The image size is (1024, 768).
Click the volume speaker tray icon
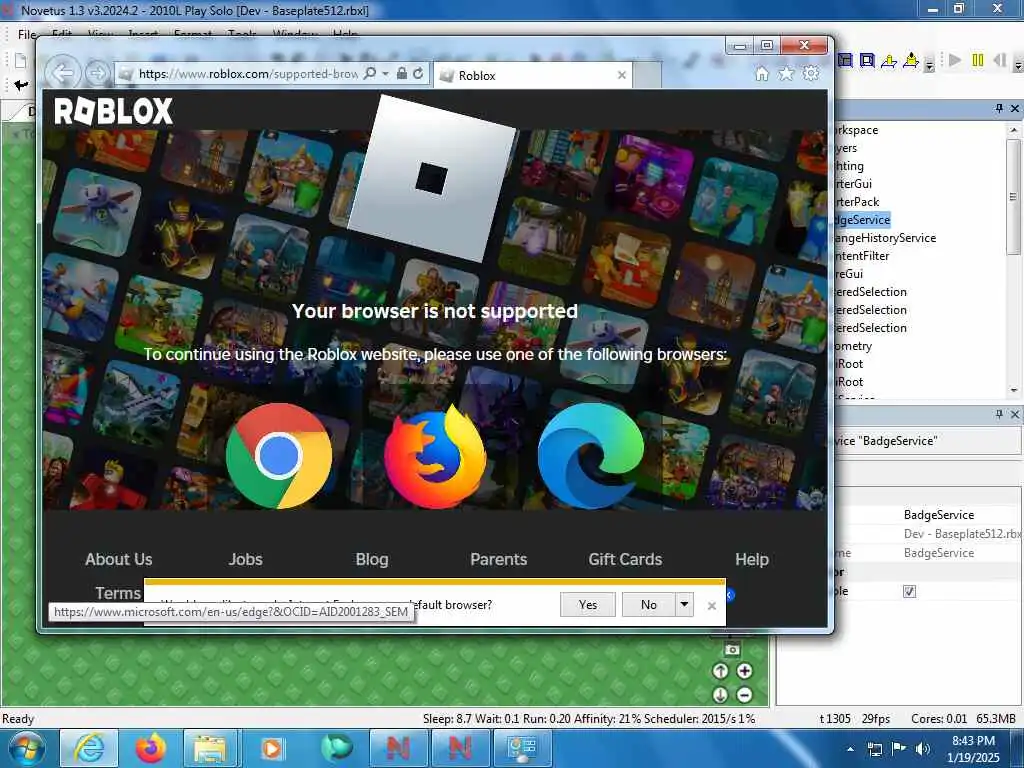pyautogui.click(x=923, y=749)
